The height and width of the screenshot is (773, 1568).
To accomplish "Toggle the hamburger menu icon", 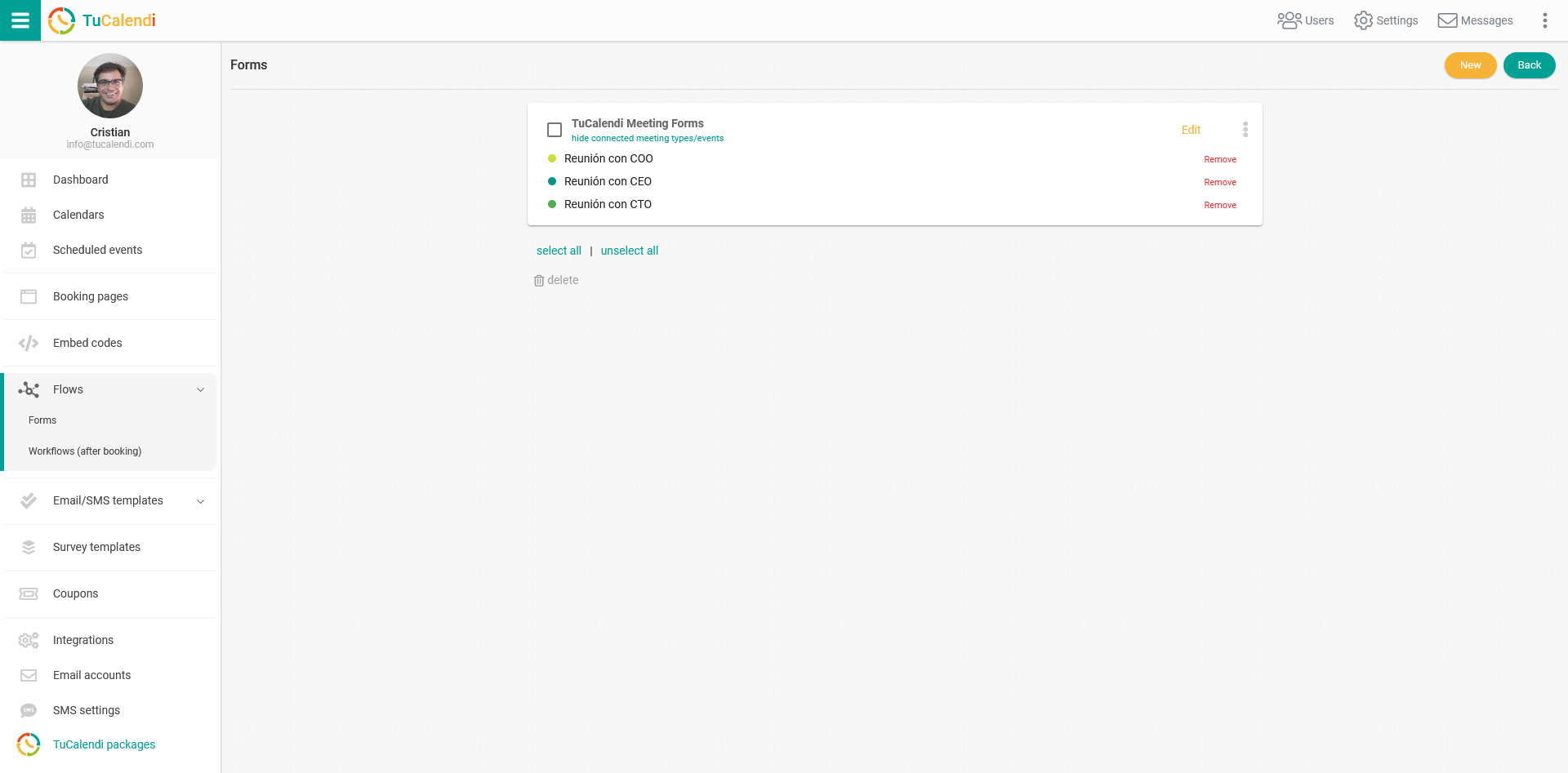I will pos(20,20).
